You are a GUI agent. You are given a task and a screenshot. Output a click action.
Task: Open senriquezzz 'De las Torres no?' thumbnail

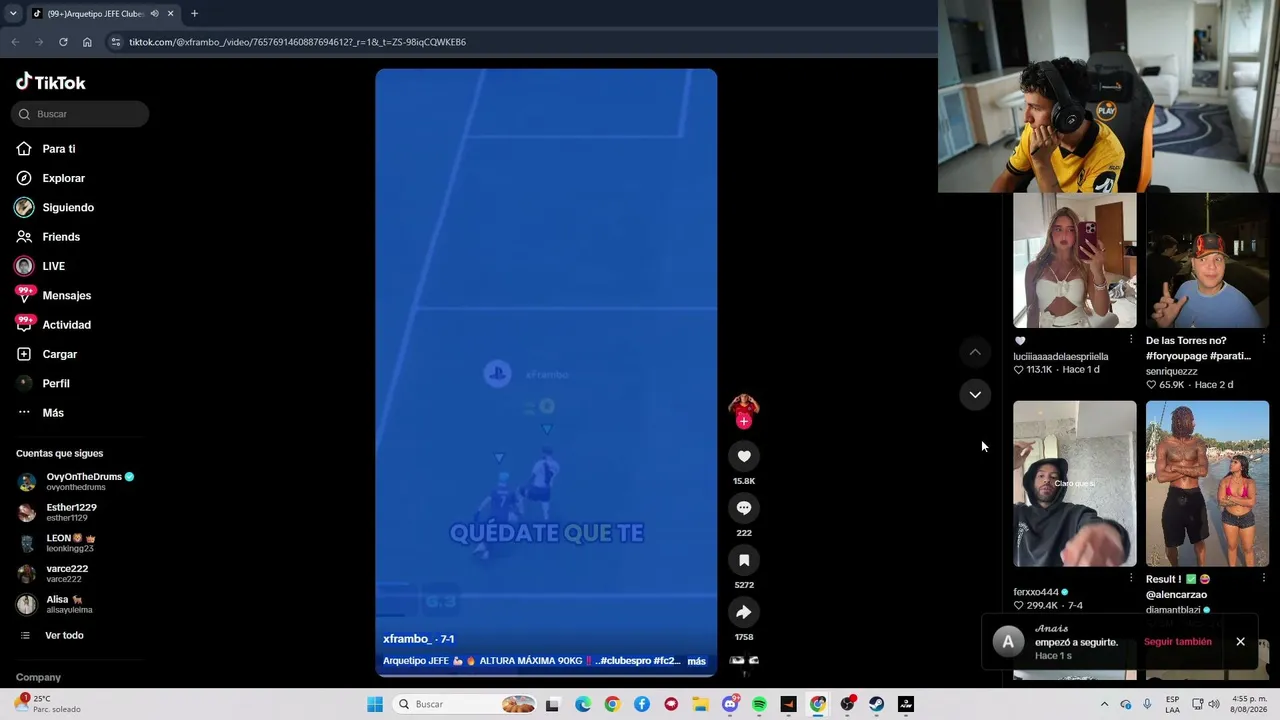1207,260
